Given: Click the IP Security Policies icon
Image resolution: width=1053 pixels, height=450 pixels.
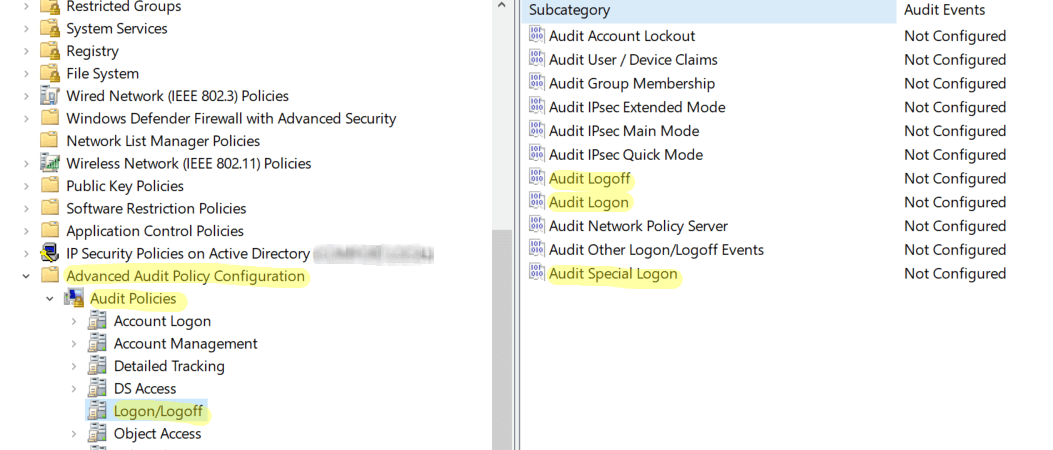Looking at the screenshot, I should (x=50, y=253).
